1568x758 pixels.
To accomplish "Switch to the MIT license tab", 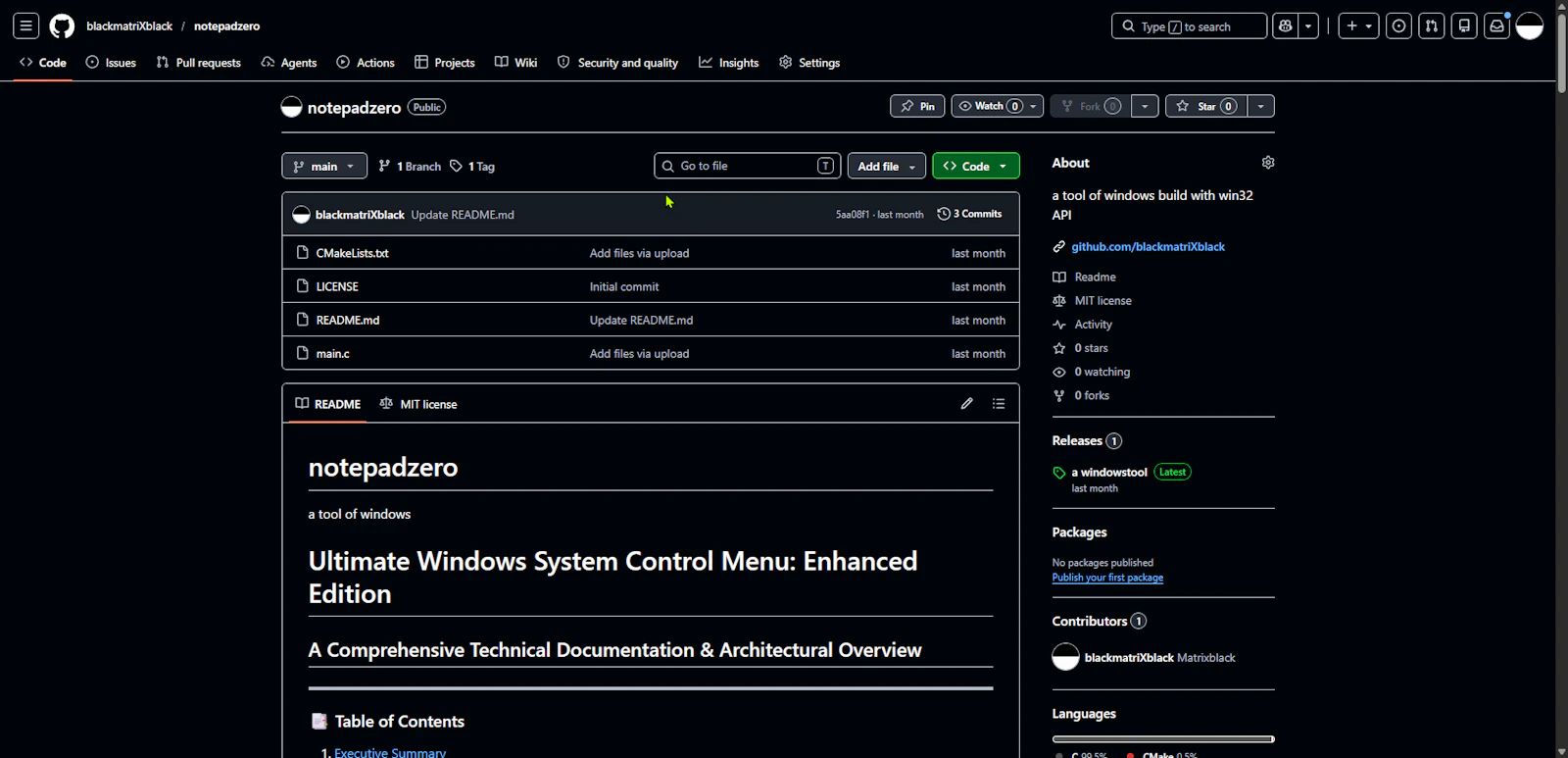I will click(418, 404).
